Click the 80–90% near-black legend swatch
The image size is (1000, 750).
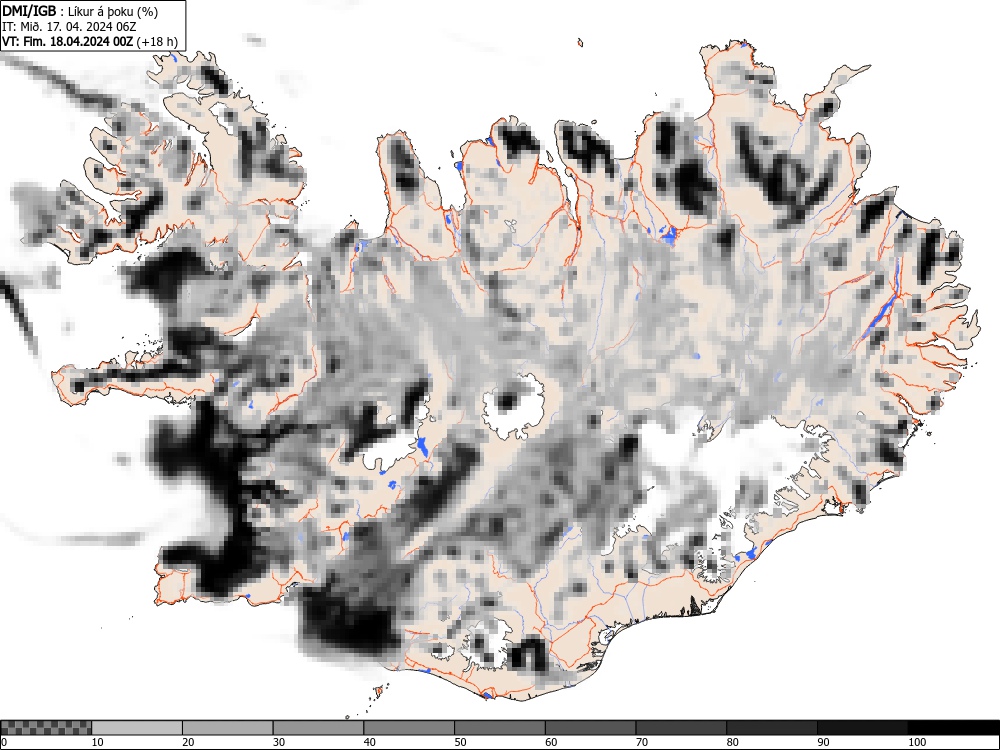(772, 728)
